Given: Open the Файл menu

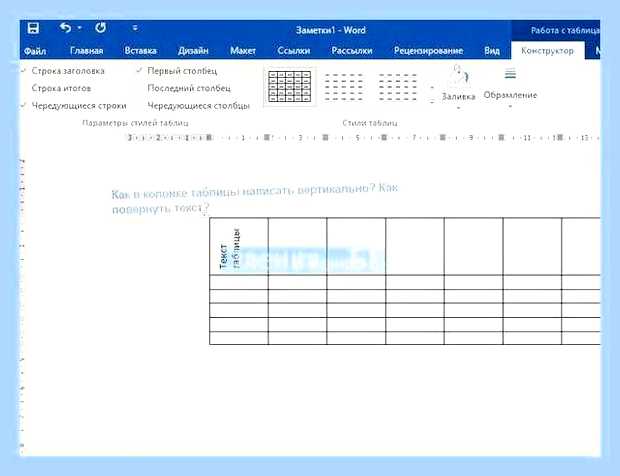Looking at the screenshot, I should tap(35, 51).
